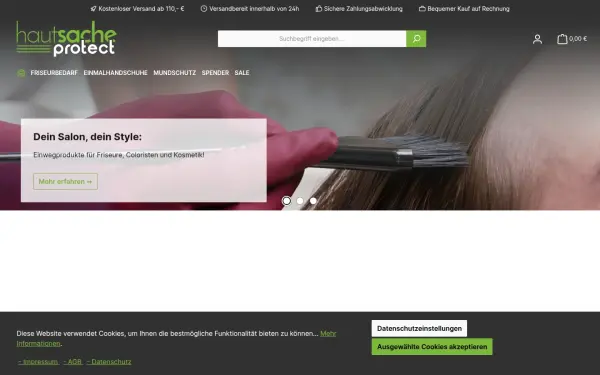Click 'Sichere Zahlungsabwicklung' text
Viewport: 600px width, 375px height.
[x=363, y=8]
